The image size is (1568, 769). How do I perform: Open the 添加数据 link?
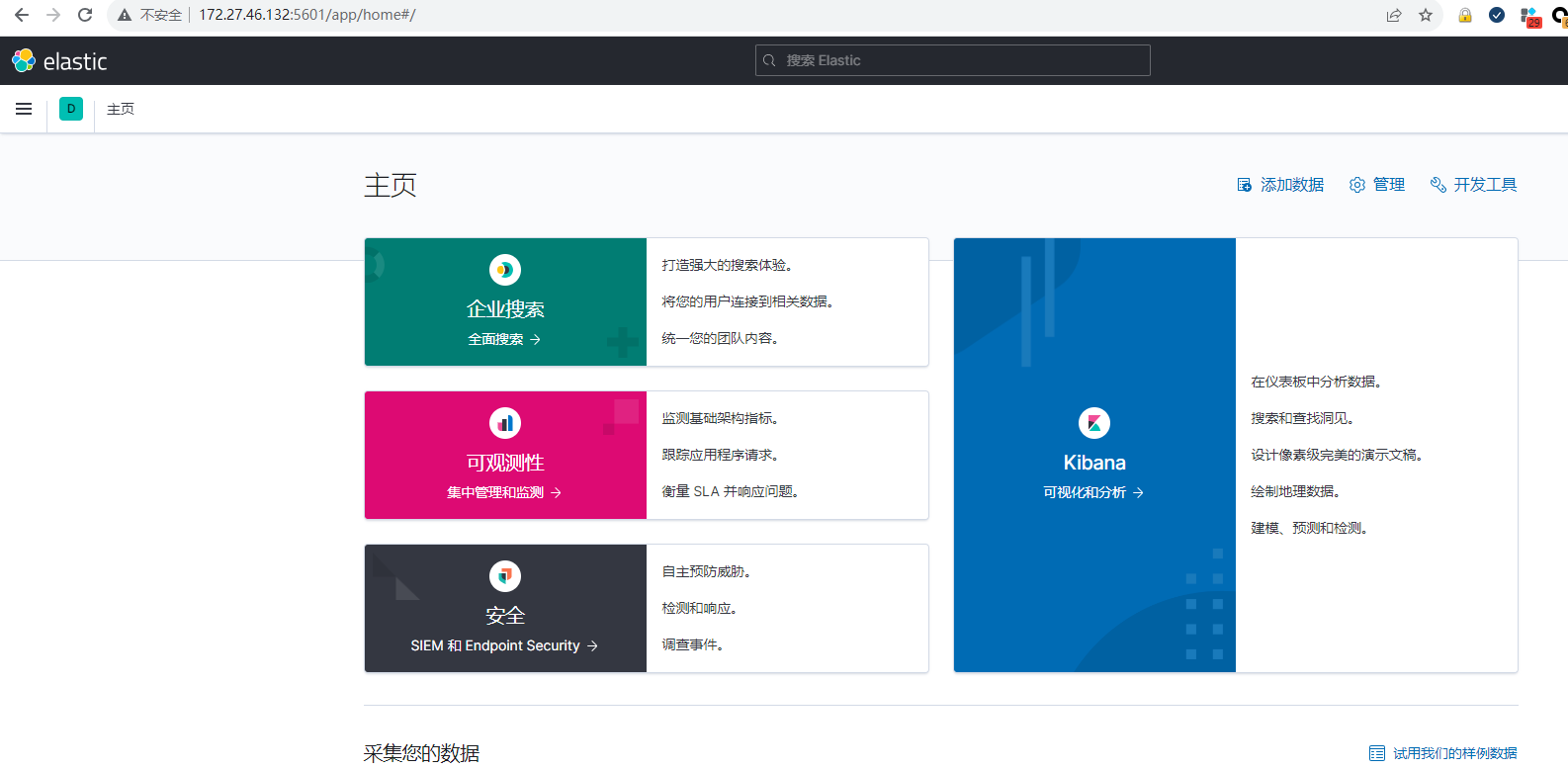1280,185
